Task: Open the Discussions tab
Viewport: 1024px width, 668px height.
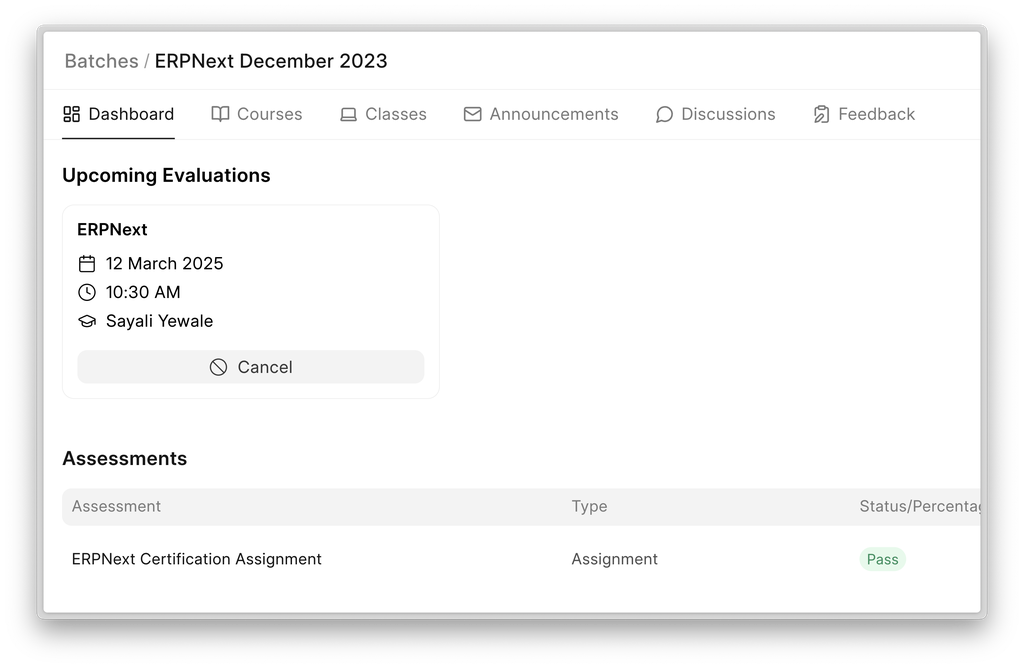Action: pyautogui.click(x=727, y=114)
